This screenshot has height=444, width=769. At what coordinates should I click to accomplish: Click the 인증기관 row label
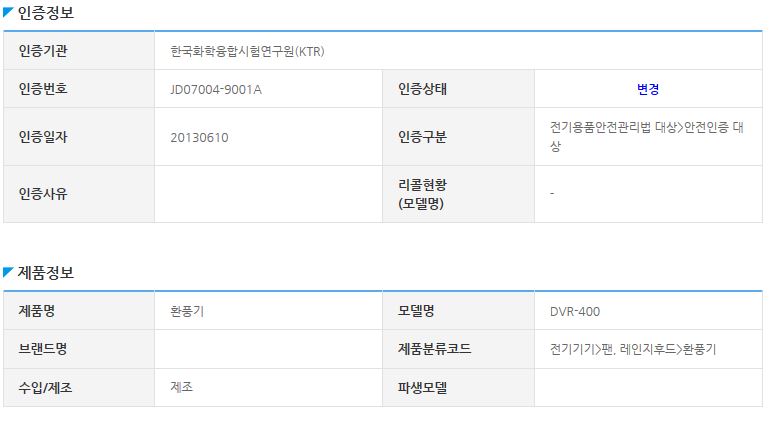pyautogui.click(x=79, y=51)
